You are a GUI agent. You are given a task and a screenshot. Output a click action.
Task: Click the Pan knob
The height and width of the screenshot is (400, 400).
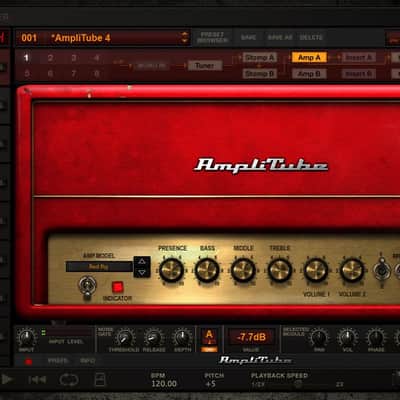pos(319,338)
